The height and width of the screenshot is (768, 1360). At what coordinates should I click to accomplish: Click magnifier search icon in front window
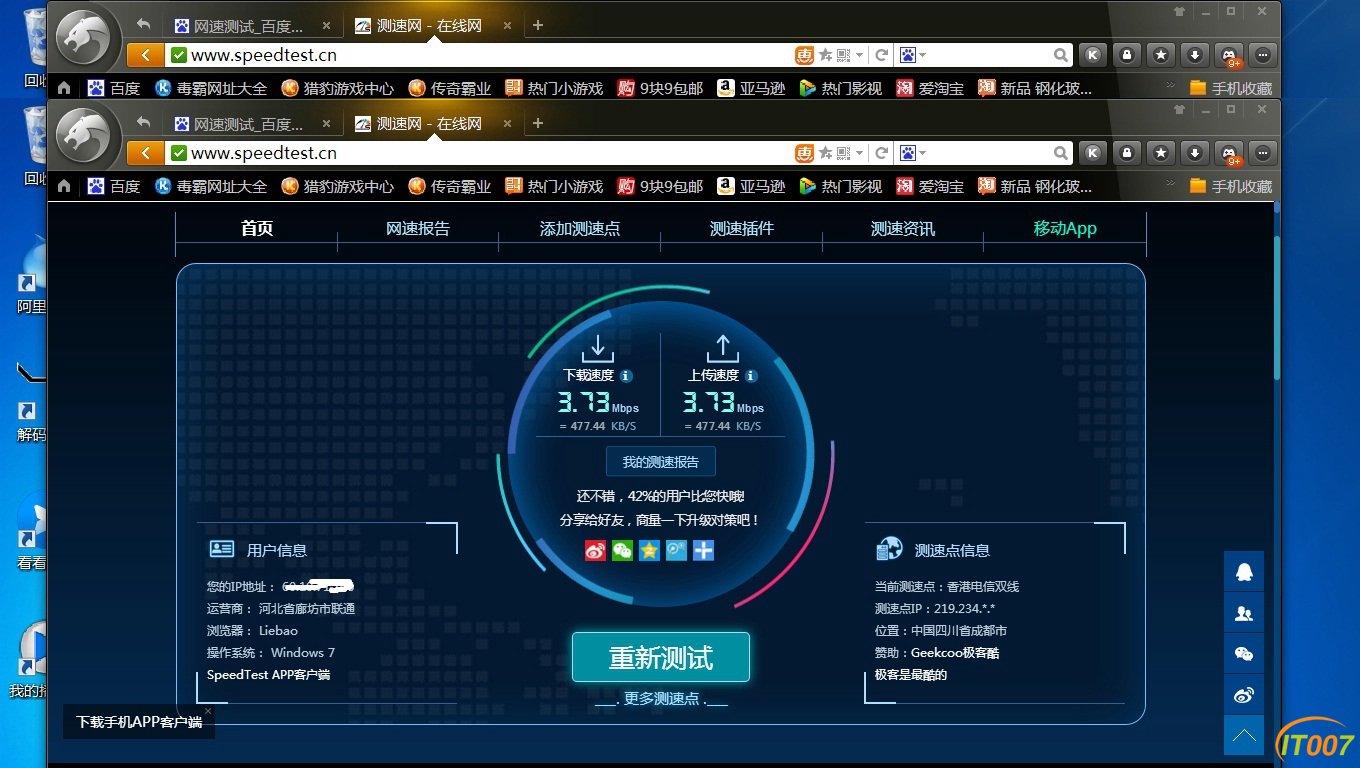pyautogui.click(x=1061, y=153)
